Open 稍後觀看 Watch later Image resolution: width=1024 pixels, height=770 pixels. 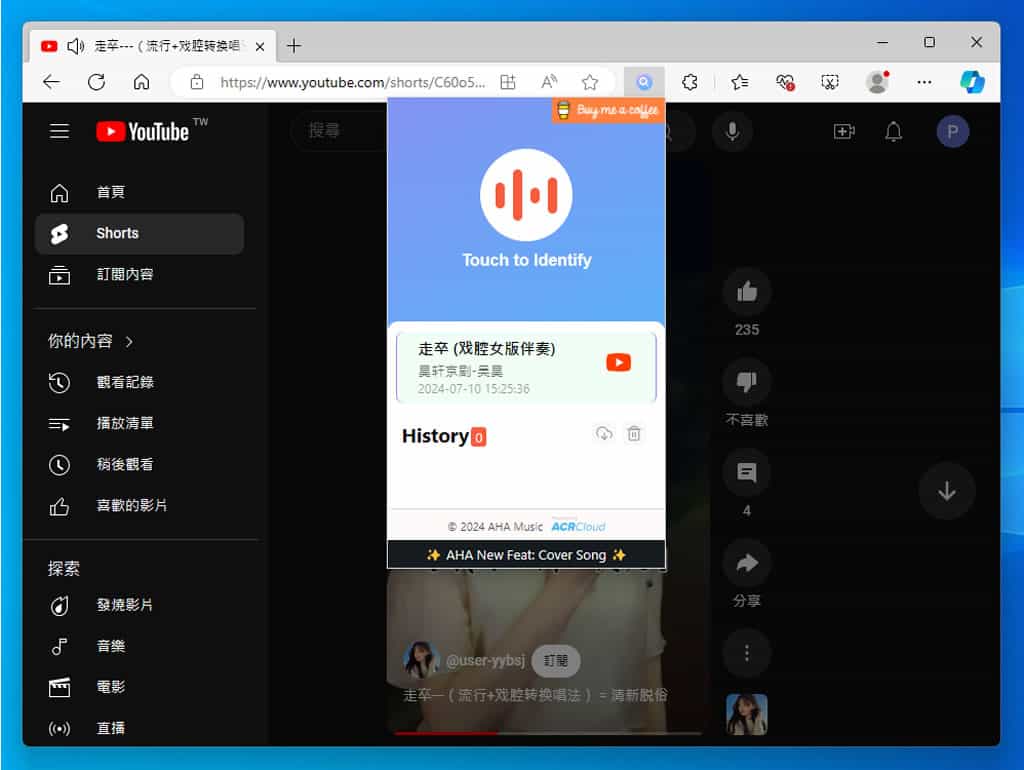point(140,464)
